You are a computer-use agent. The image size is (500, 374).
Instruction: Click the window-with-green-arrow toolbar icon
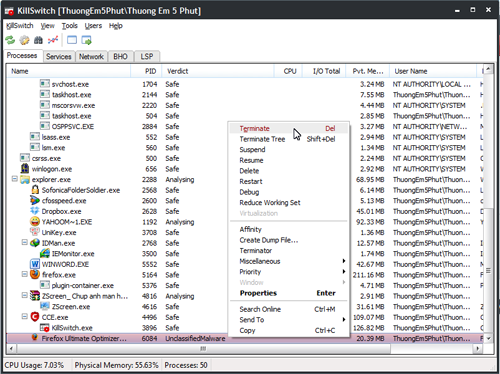tap(86, 40)
